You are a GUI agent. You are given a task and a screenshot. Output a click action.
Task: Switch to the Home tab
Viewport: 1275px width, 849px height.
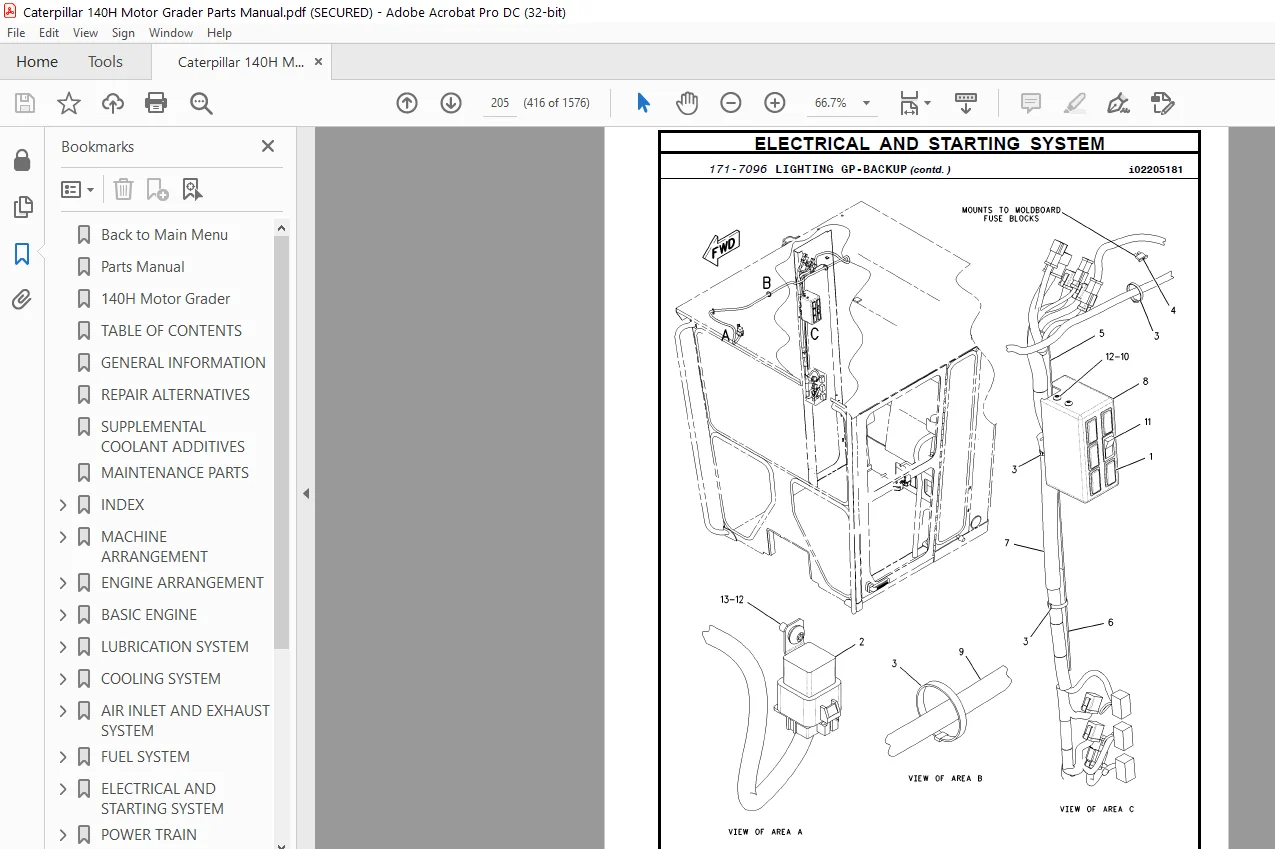(x=37, y=62)
